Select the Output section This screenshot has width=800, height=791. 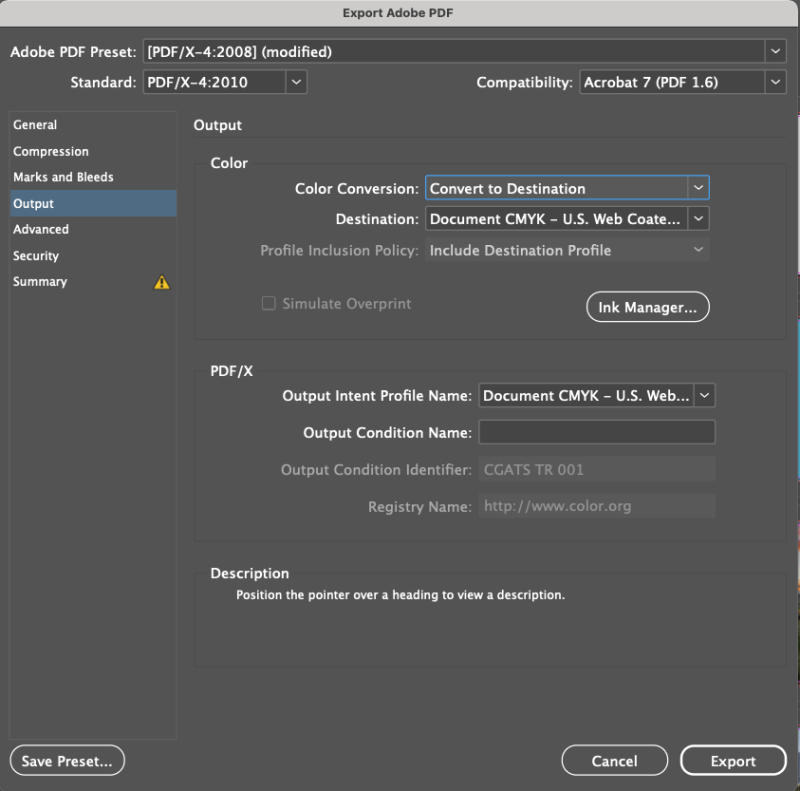93,203
